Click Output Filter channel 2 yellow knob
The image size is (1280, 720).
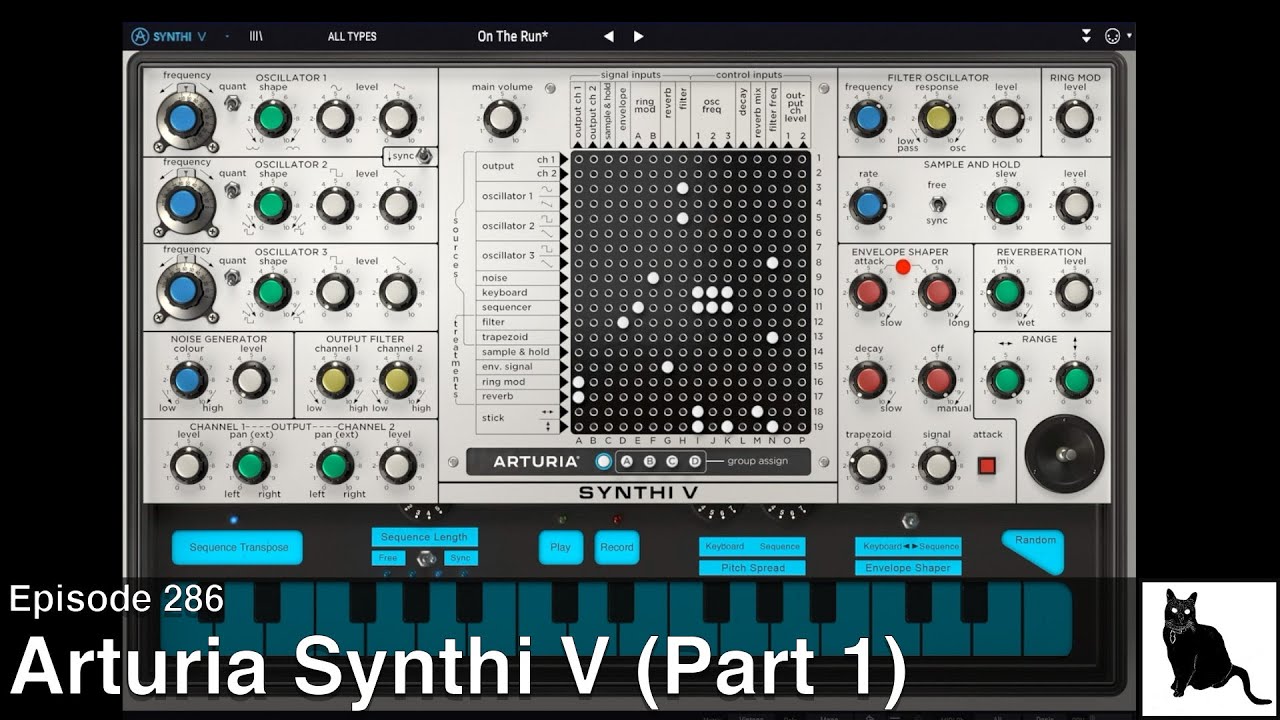tap(397, 380)
